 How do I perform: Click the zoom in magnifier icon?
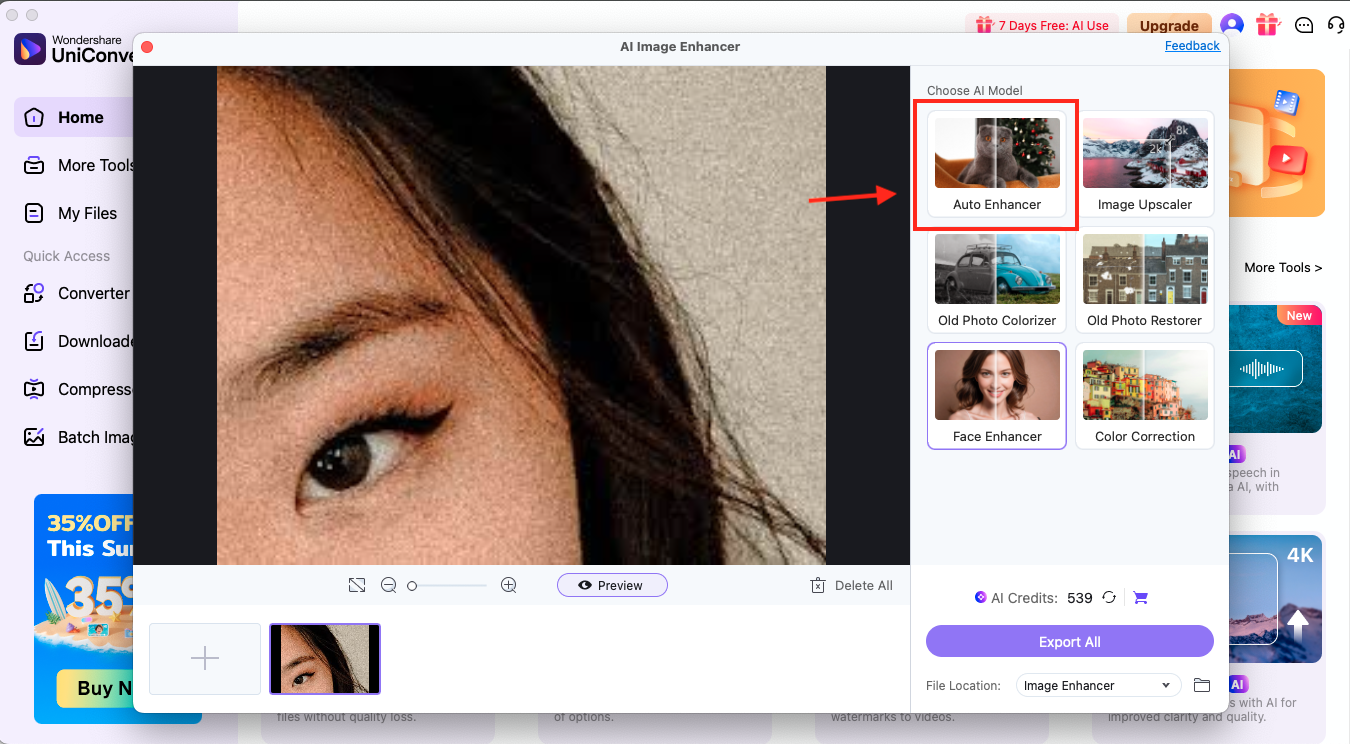(508, 585)
